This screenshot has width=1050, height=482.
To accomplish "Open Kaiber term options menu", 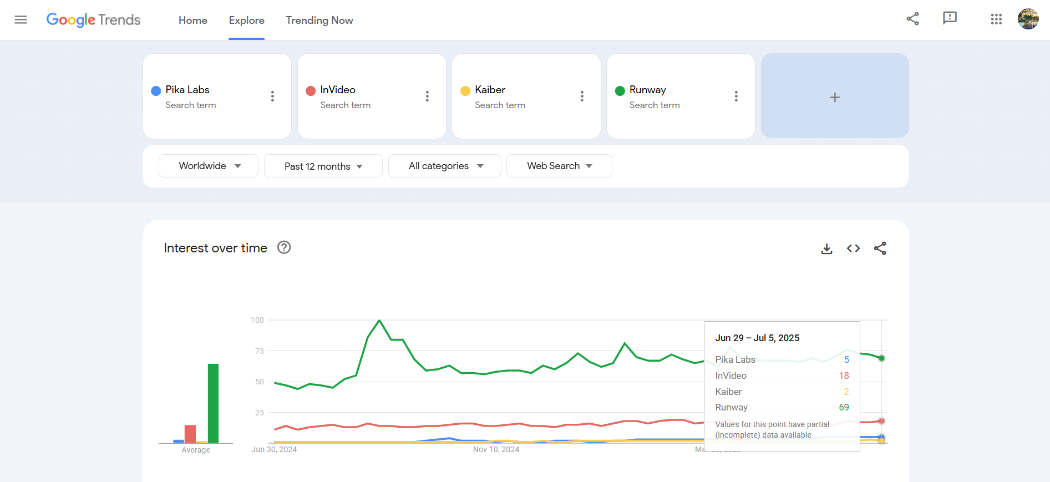I will click(x=582, y=96).
